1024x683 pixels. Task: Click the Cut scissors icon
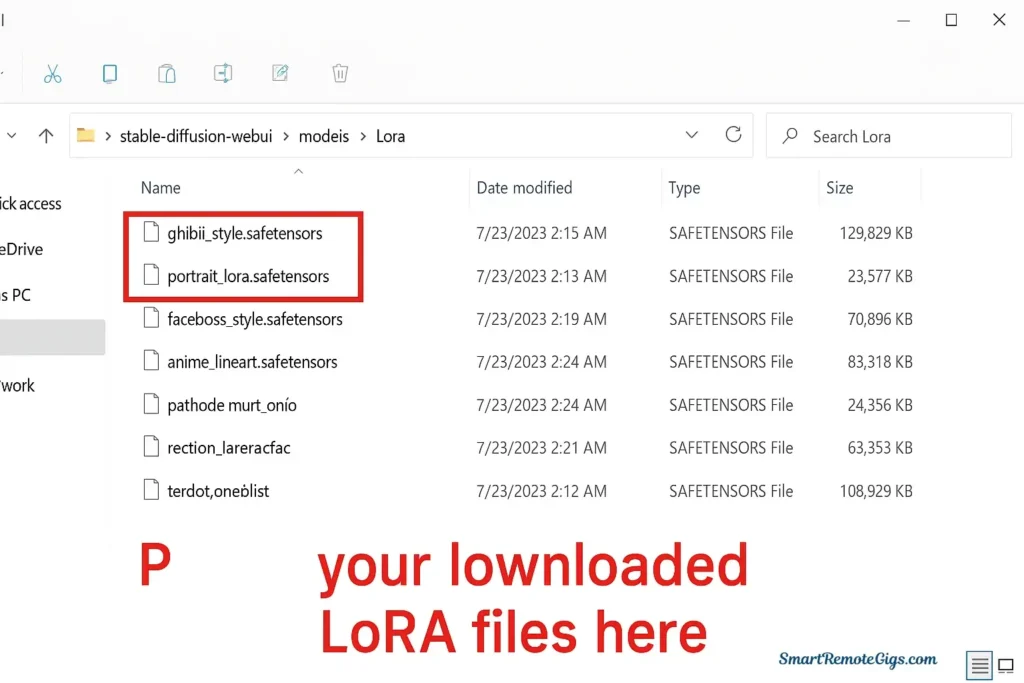coord(53,73)
